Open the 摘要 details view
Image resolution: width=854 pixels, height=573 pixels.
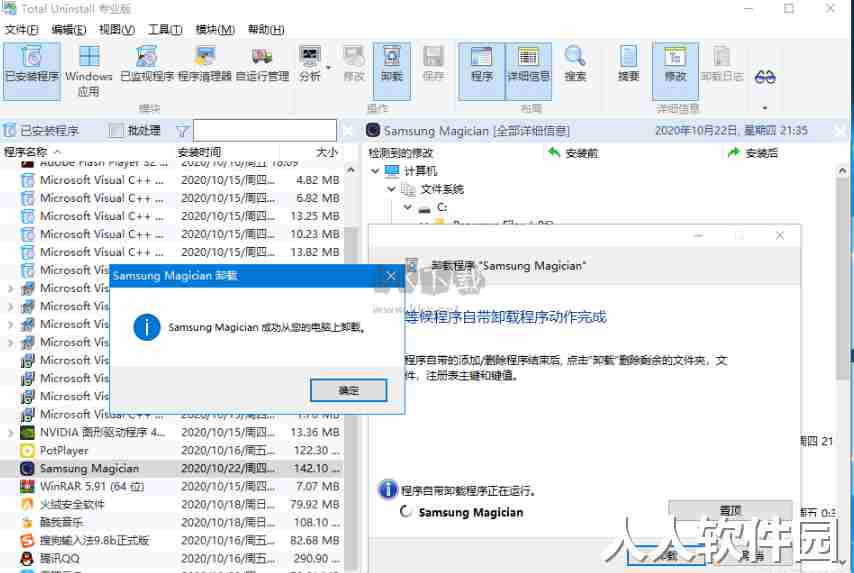coord(629,64)
